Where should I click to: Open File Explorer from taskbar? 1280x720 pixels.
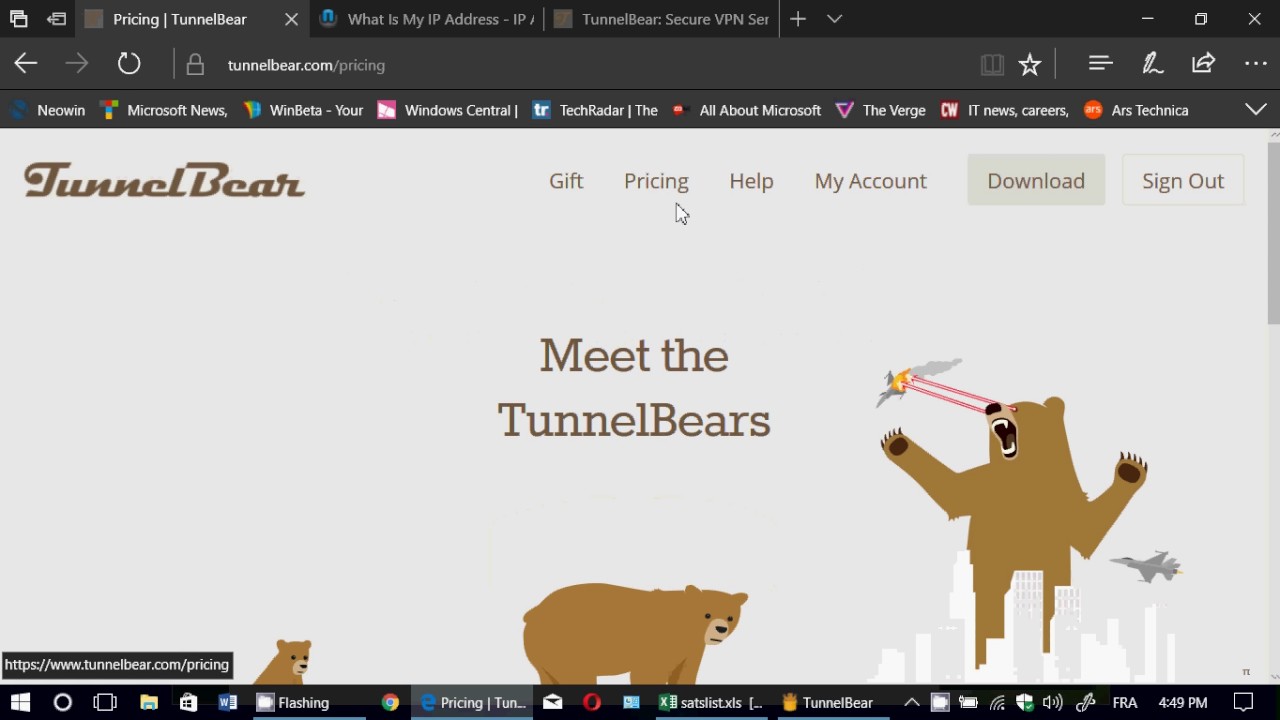148,702
